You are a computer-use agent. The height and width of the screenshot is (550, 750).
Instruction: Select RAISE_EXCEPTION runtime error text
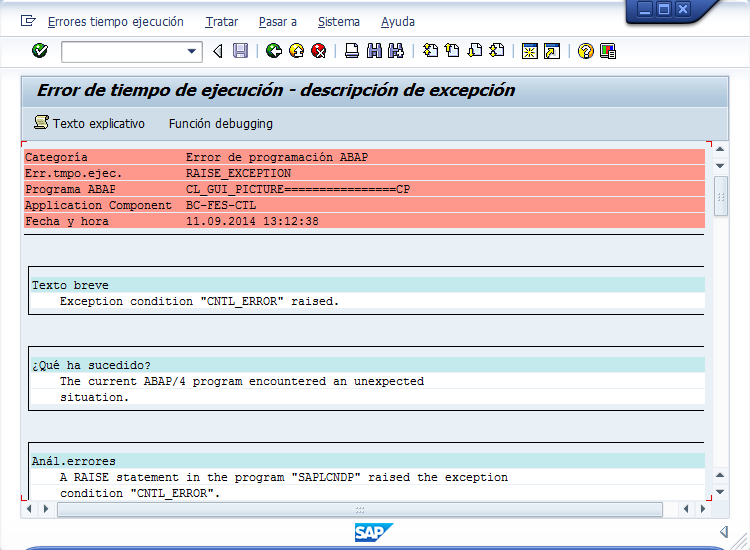(x=238, y=173)
